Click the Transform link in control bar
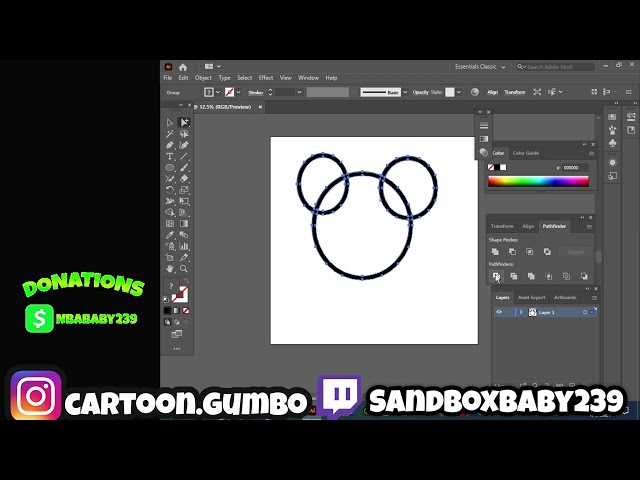Image resolution: width=640 pixels, height=480 pixels. [515, 92]
